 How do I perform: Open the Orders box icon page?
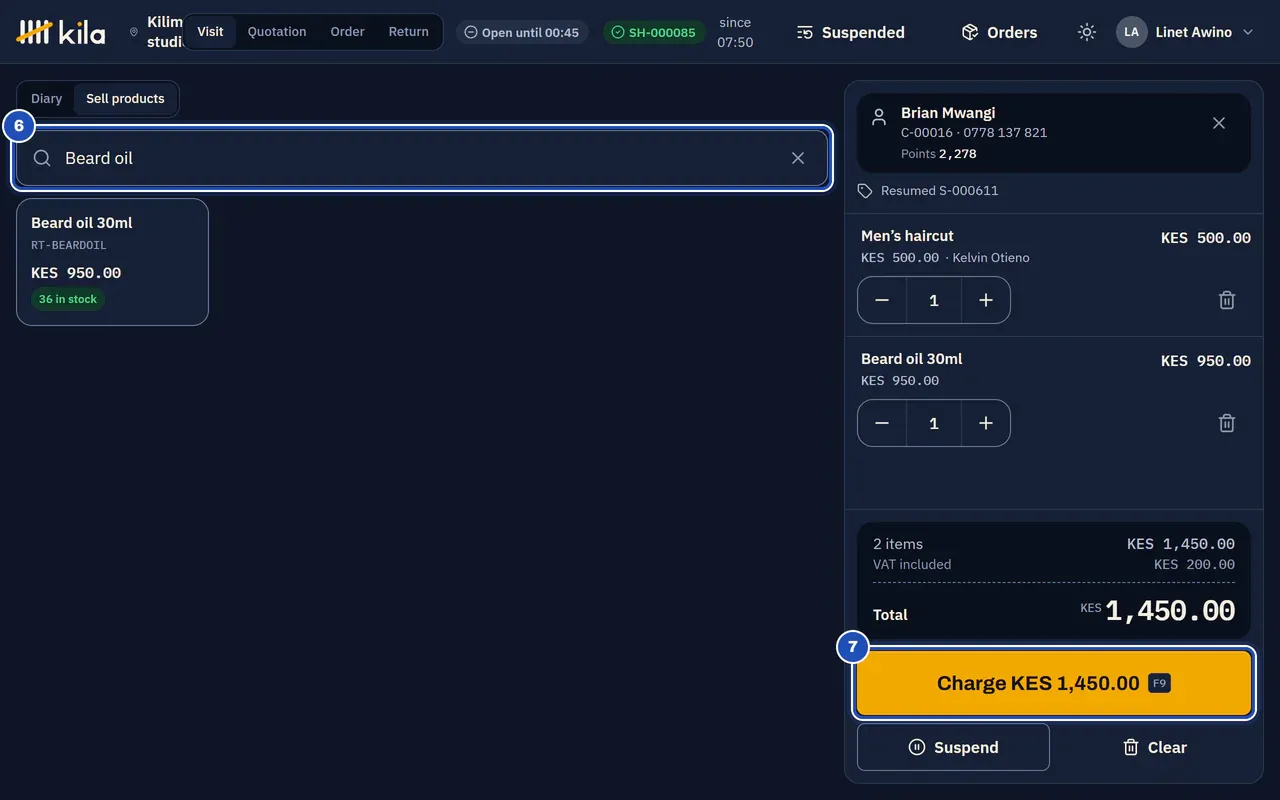(x=999, y=32)
